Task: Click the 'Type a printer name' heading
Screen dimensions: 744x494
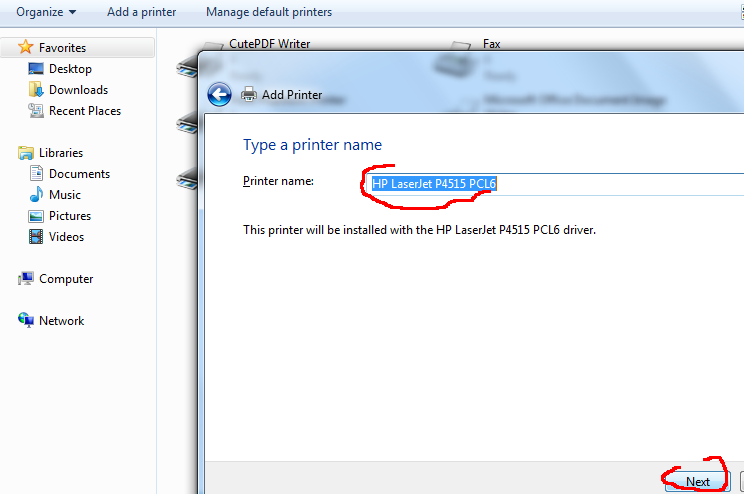Action: (312, 145)
